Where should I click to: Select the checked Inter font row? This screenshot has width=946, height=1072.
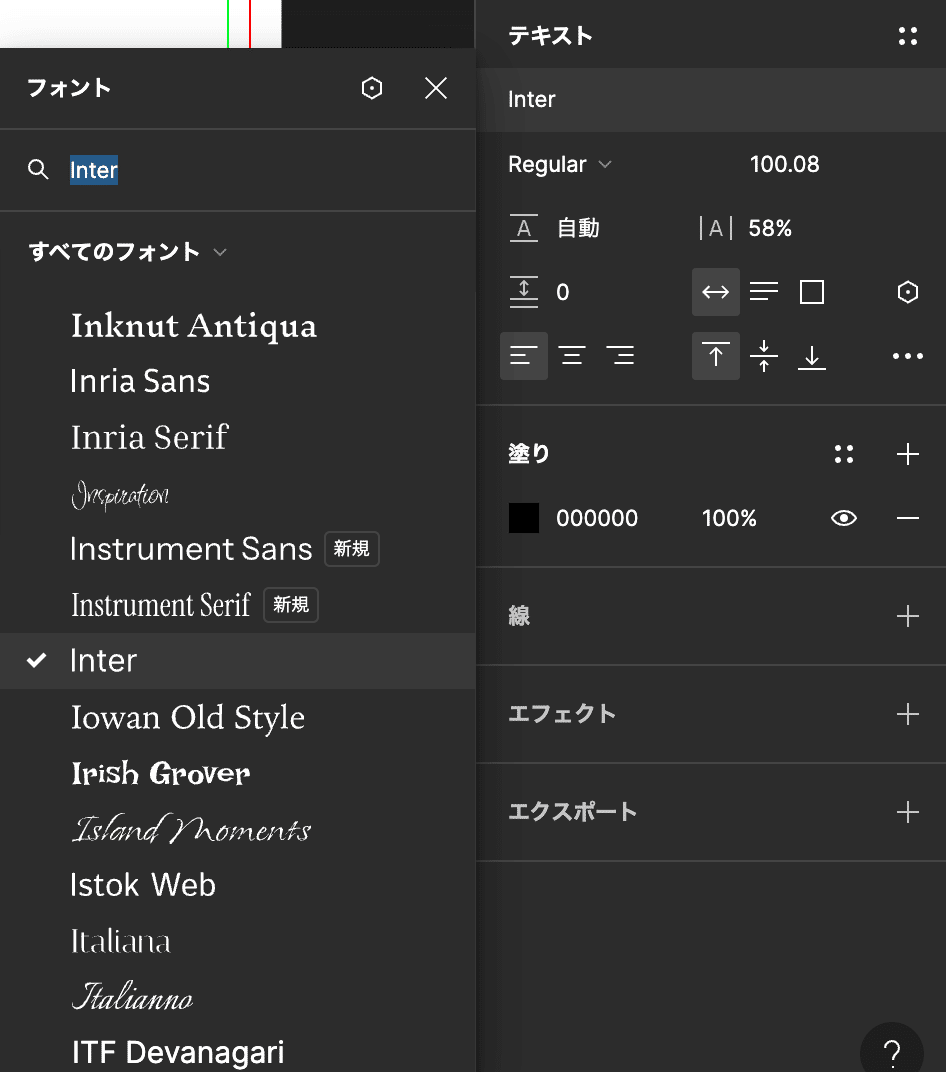(238, 660)
